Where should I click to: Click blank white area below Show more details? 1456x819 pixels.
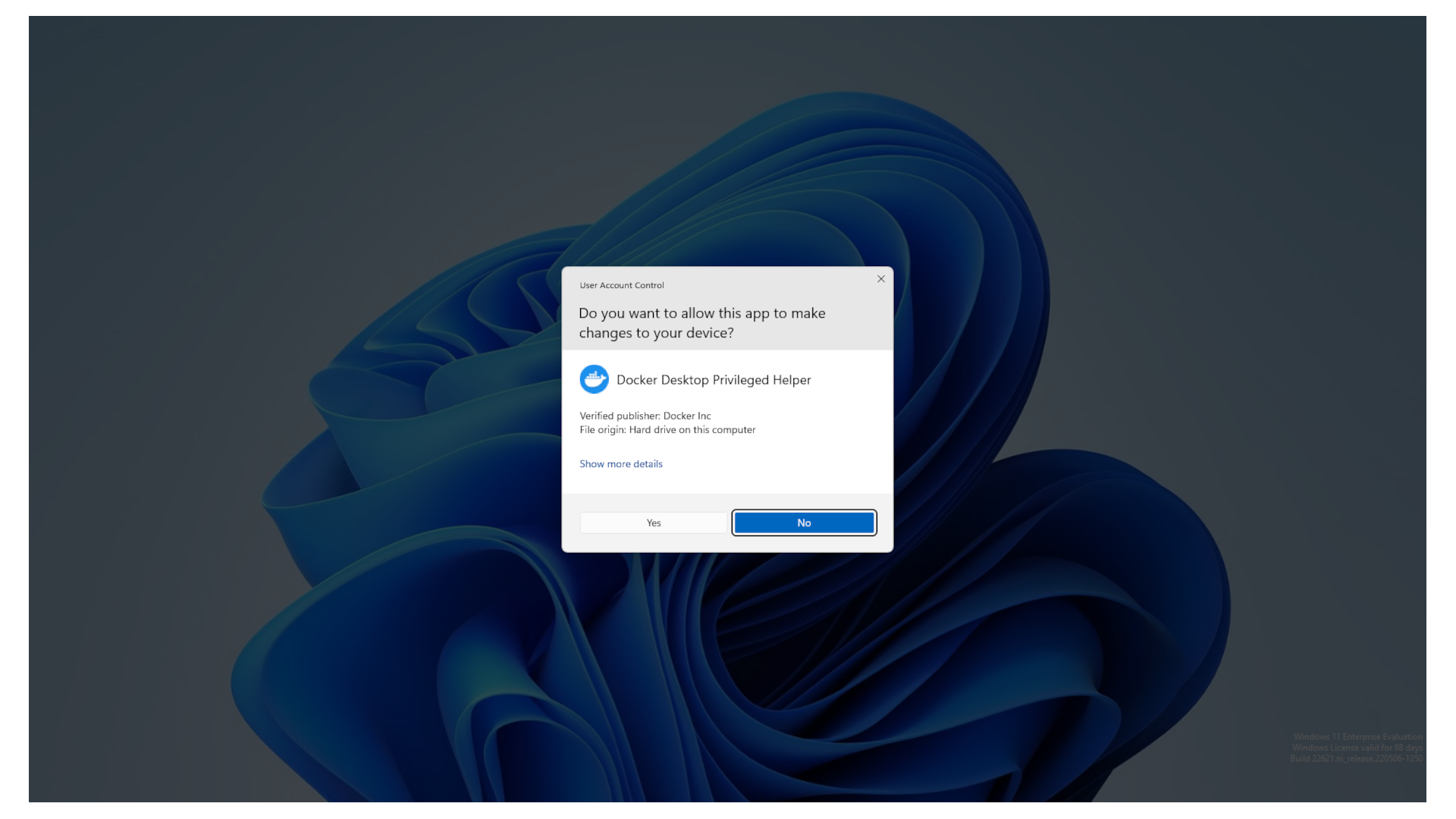pyautogui.click(x=728, y=482)
